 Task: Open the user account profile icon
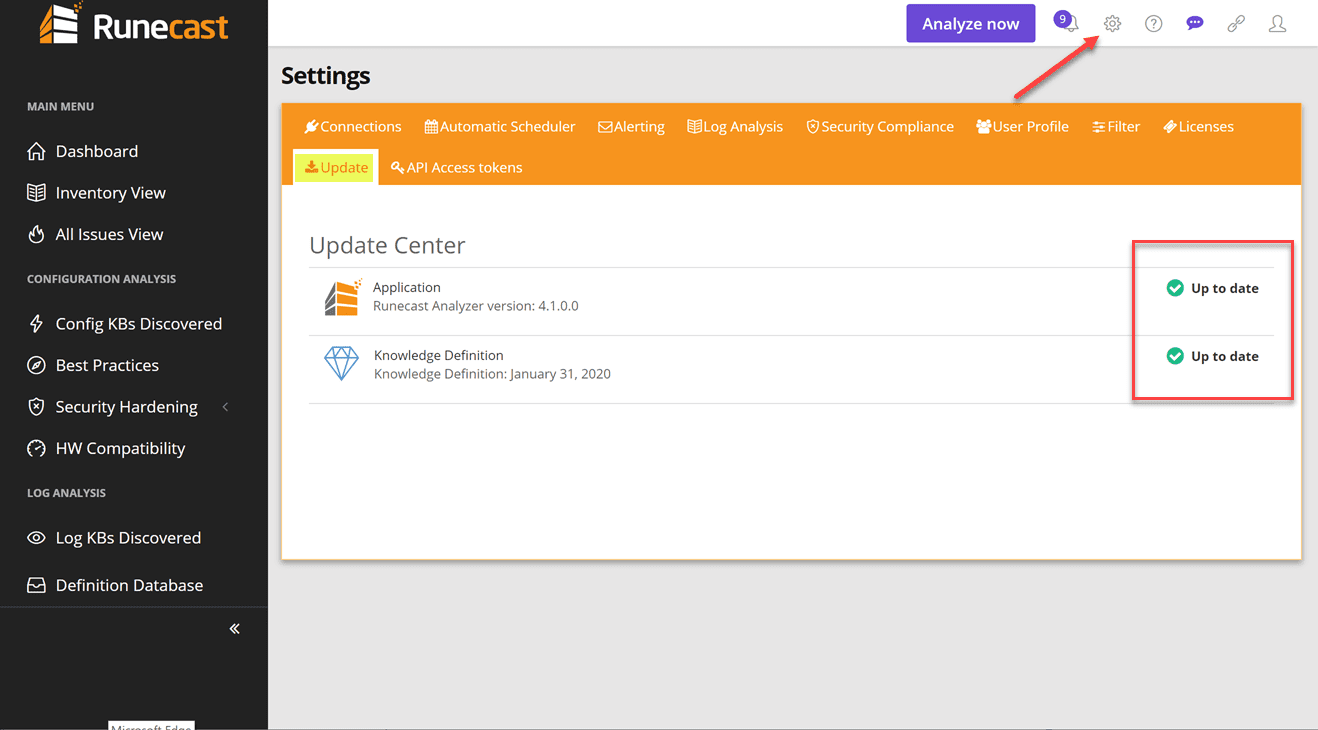(x=1277, y=24)
